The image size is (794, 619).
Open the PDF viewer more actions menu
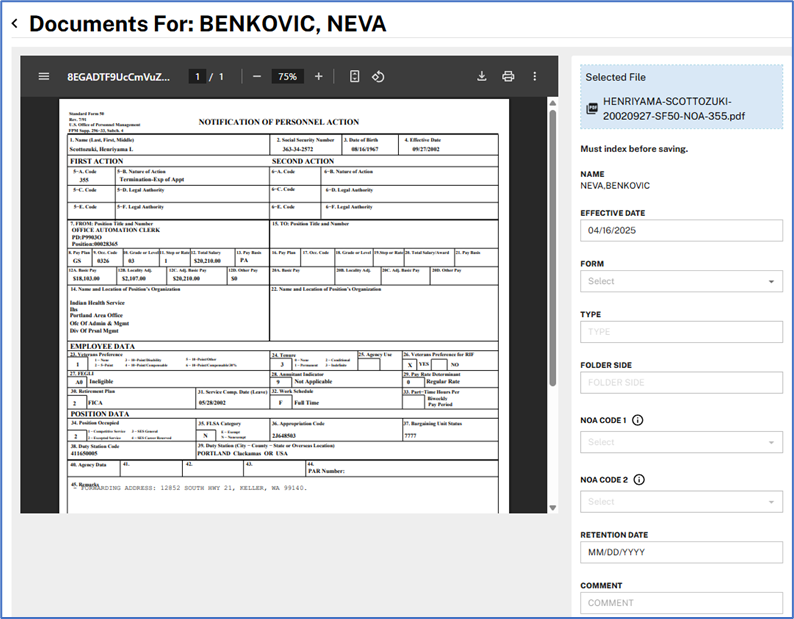[535, 76]
